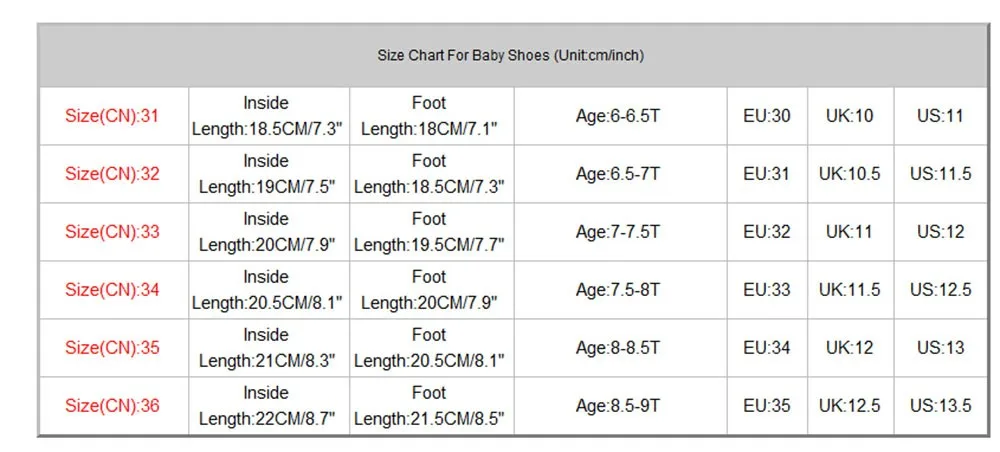This screenshot has width=1000, height=452.
Task: Click the EU:33 cell
Action: tap(767, 290)
